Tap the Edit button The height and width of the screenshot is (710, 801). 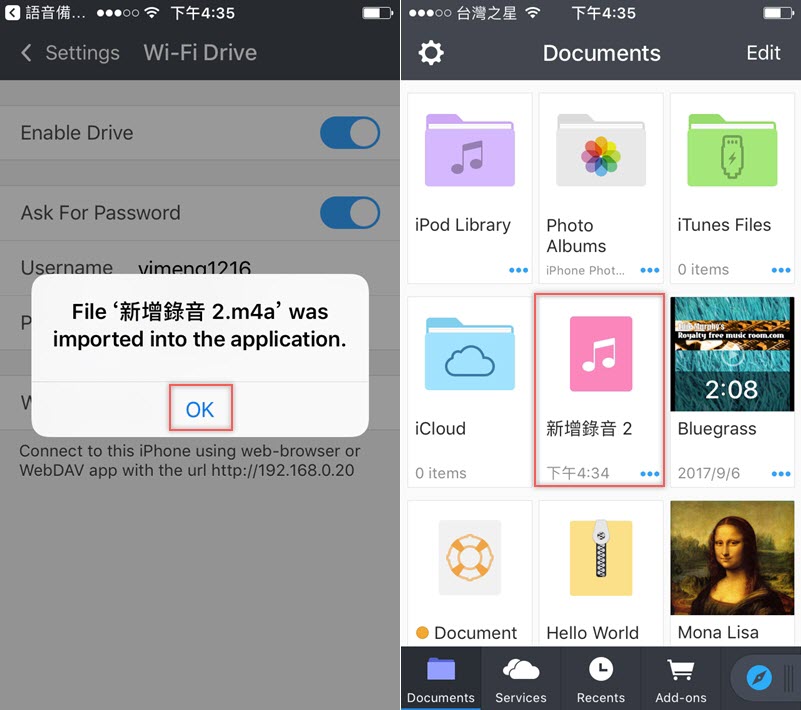(x=763, y=53)
